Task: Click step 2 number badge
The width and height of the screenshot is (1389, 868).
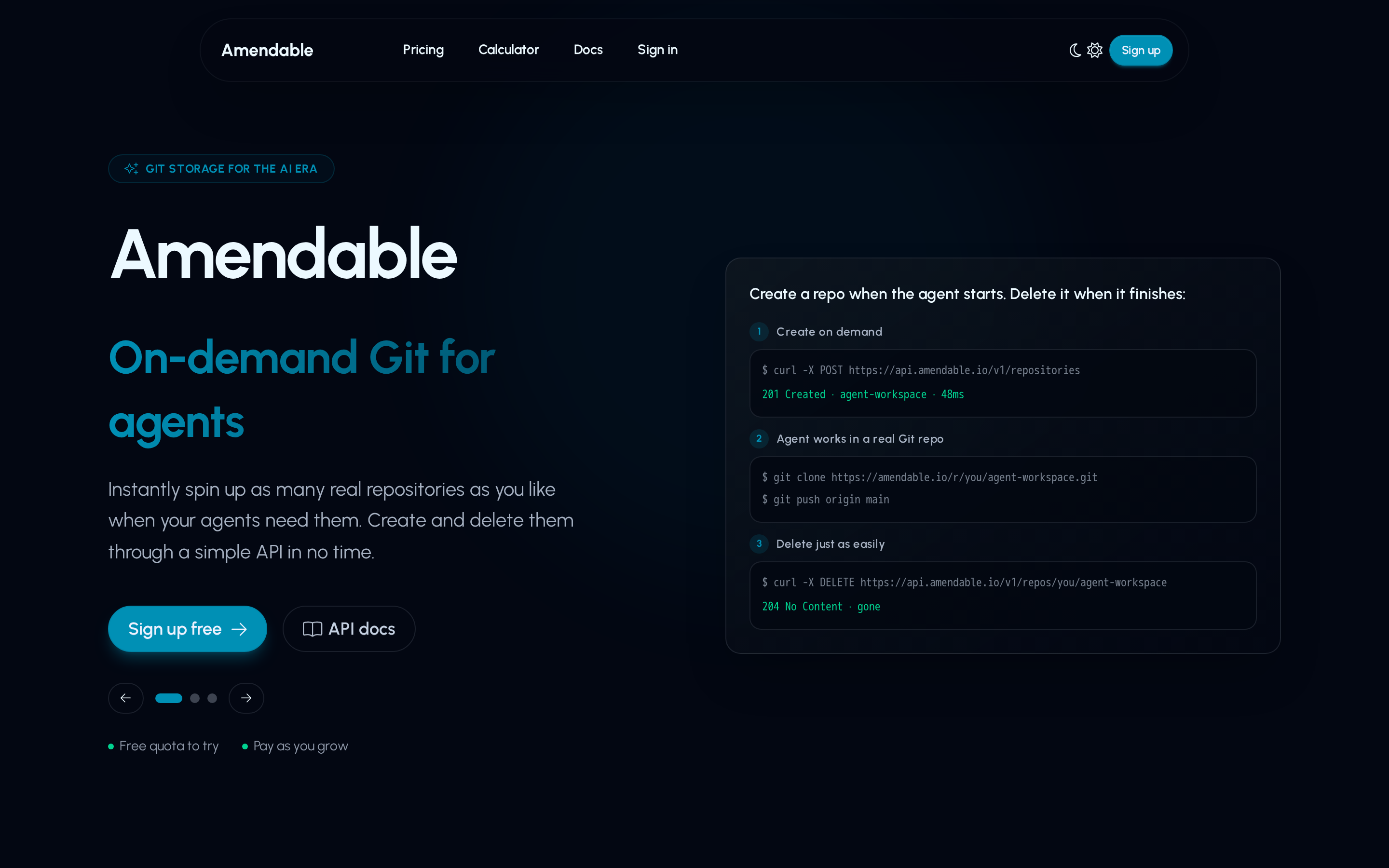Action: (x=759, y=439)
